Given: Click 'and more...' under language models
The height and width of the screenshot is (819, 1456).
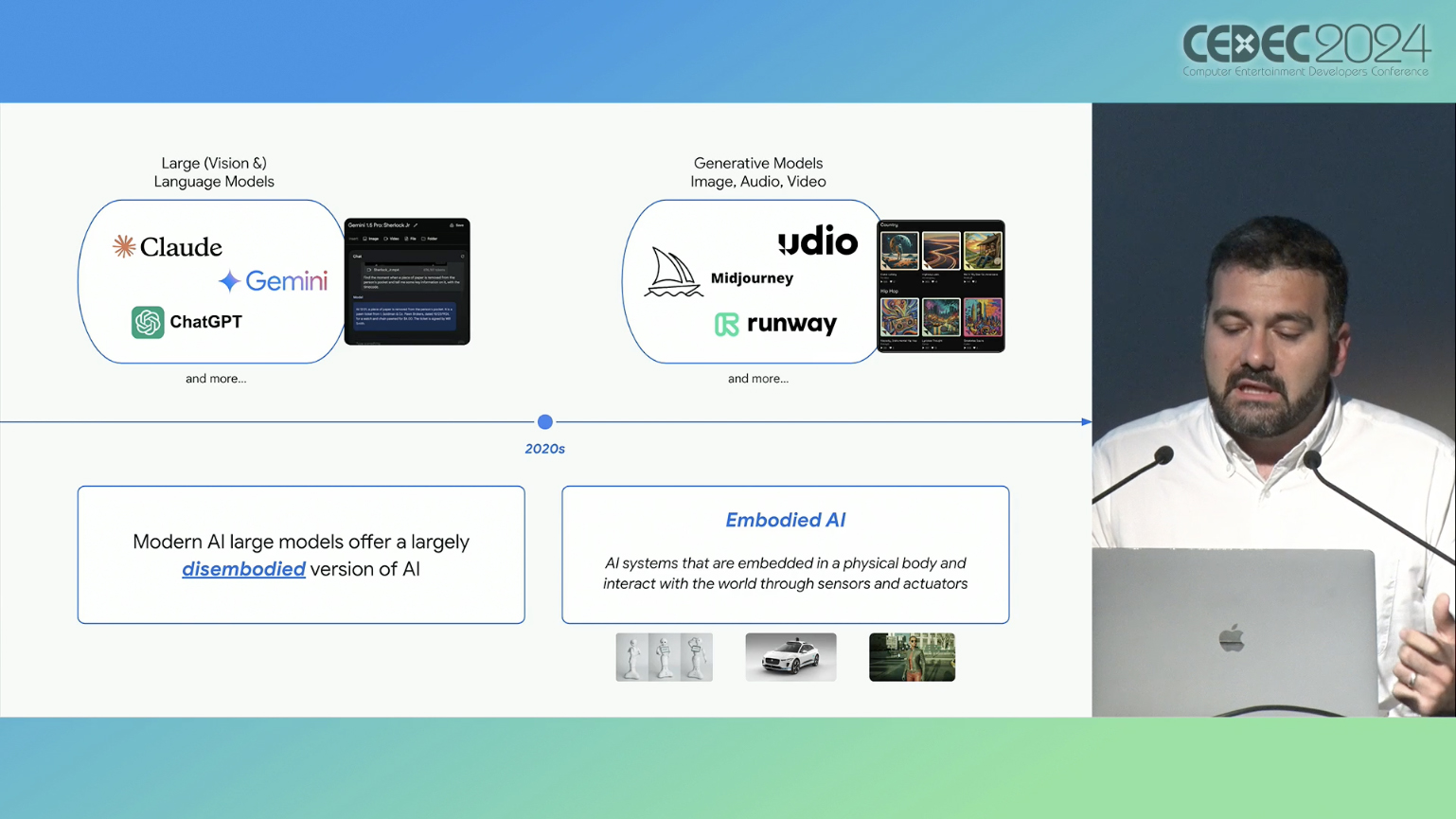Looking at the screenshot, I should [216, 379].
